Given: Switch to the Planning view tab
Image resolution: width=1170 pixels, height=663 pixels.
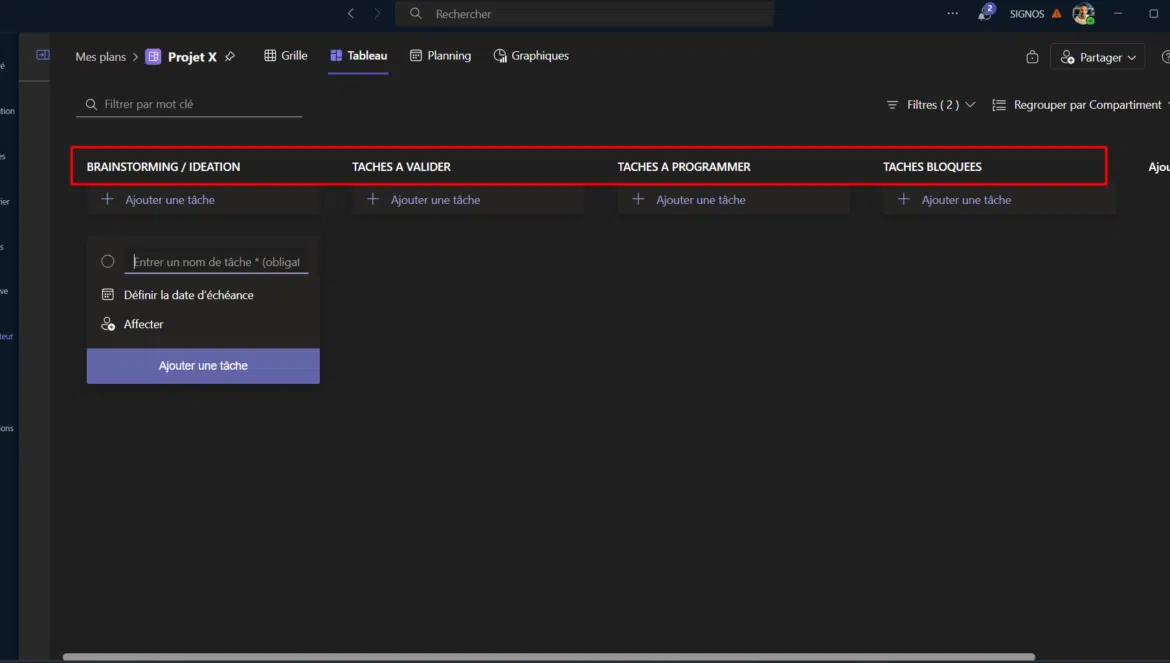Looking at the screenshot, I should pos(440,56).
